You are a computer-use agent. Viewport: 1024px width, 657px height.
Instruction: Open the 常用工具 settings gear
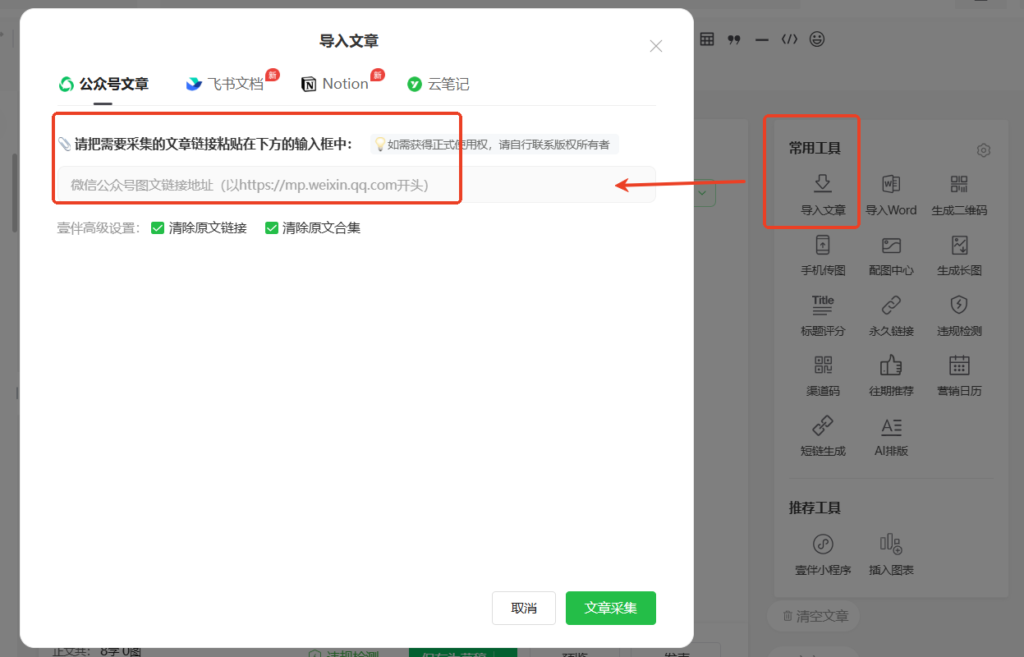click(984, 150)
